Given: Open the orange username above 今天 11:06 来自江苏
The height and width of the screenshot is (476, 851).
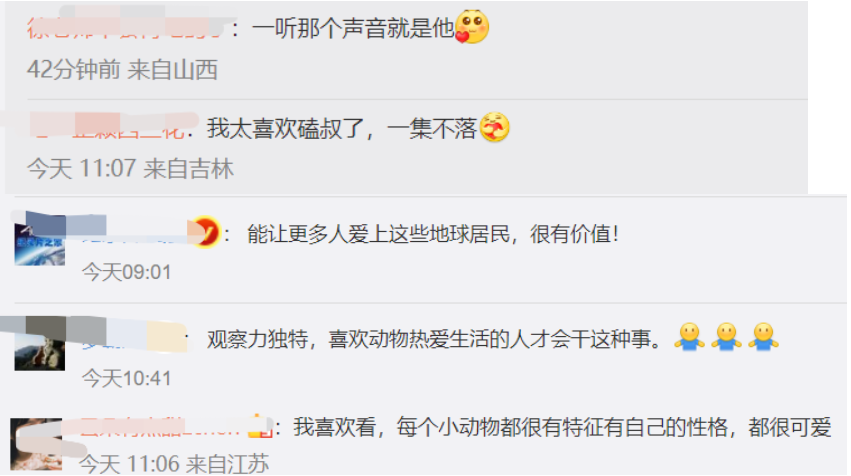Looking at the screenshot, I should (161, 428).
